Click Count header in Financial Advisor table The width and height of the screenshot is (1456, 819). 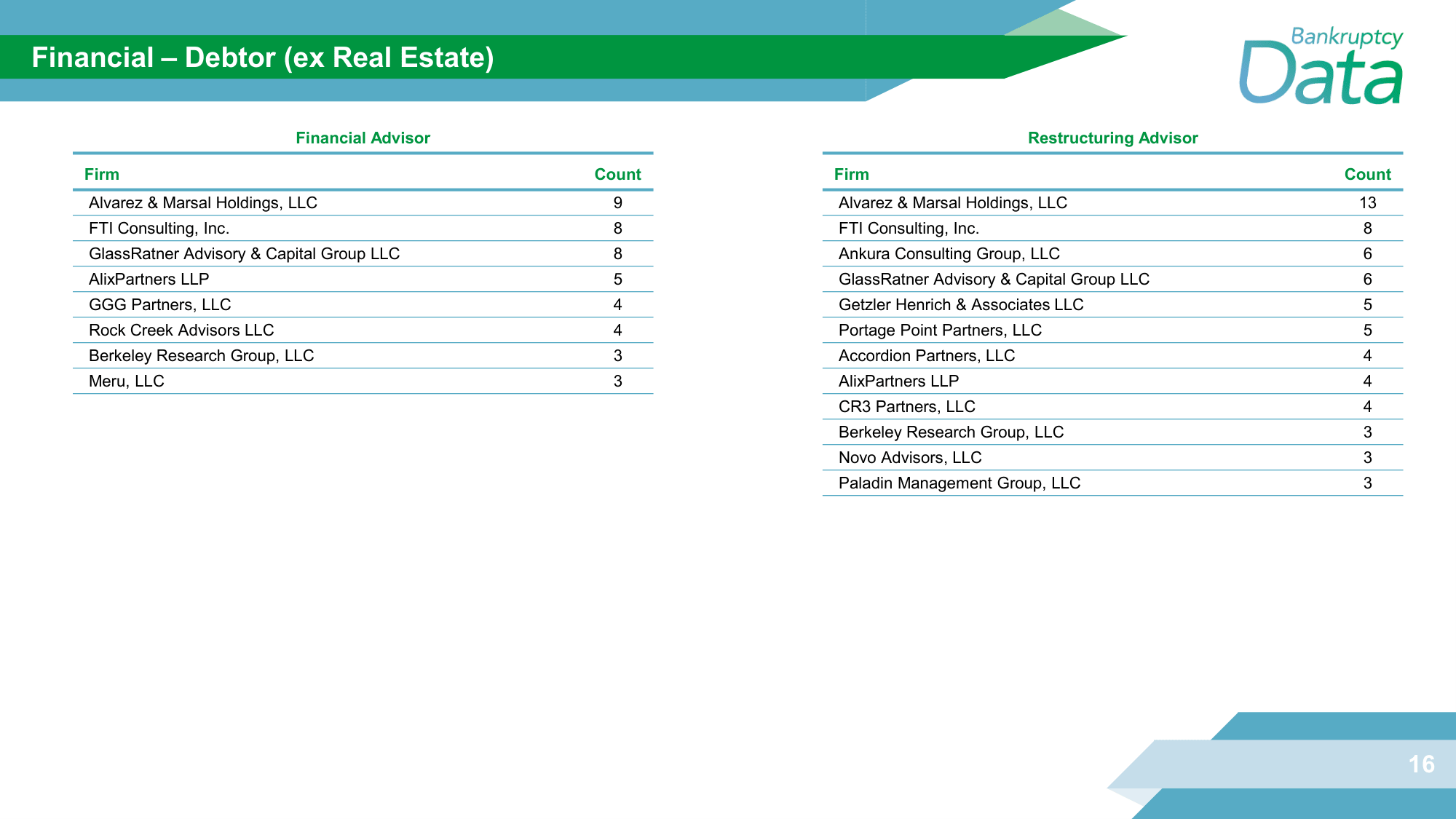617,175
